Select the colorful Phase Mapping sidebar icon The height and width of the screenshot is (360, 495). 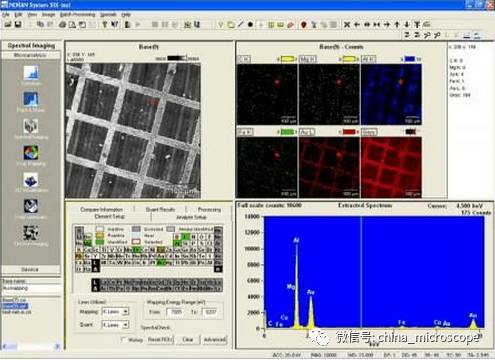coord(31,153)
